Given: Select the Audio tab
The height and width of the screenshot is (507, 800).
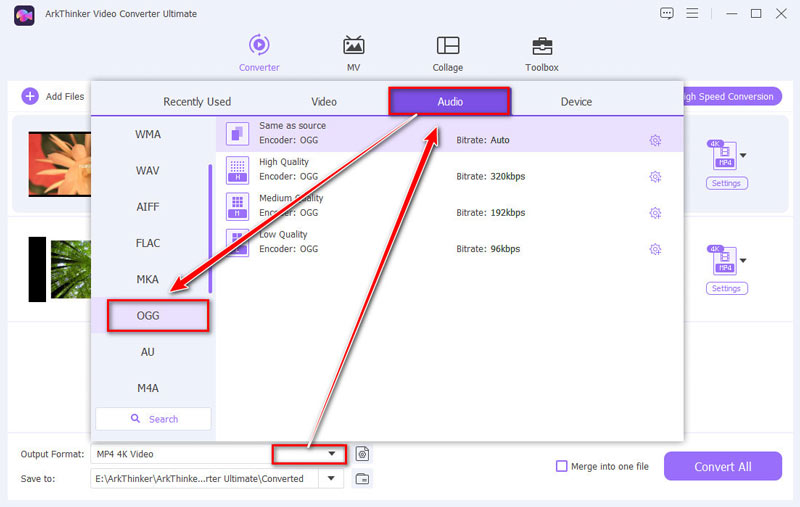Looking at the screenshot, I should point(449,101).
